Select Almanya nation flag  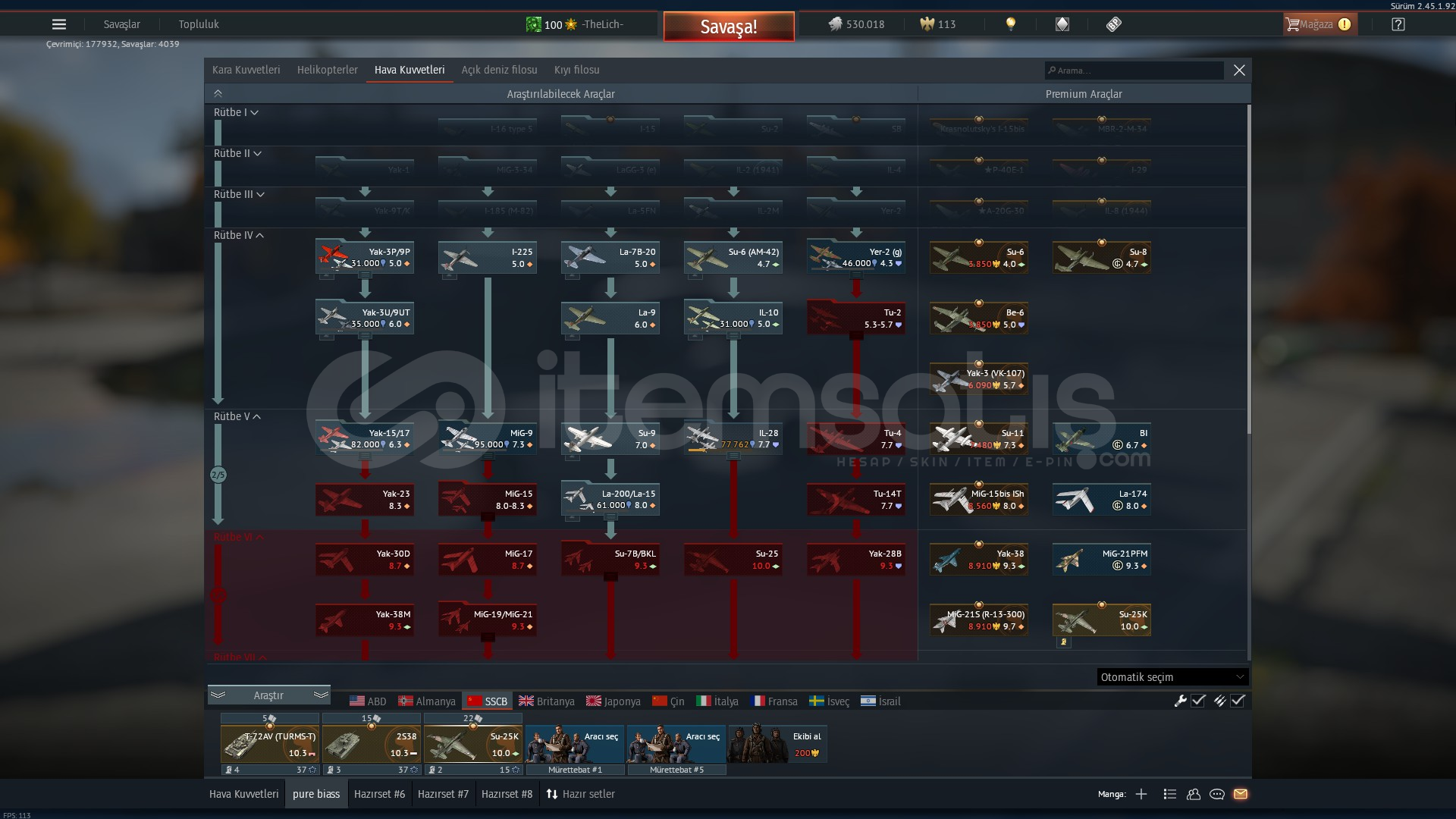click(x=427, y=701)
